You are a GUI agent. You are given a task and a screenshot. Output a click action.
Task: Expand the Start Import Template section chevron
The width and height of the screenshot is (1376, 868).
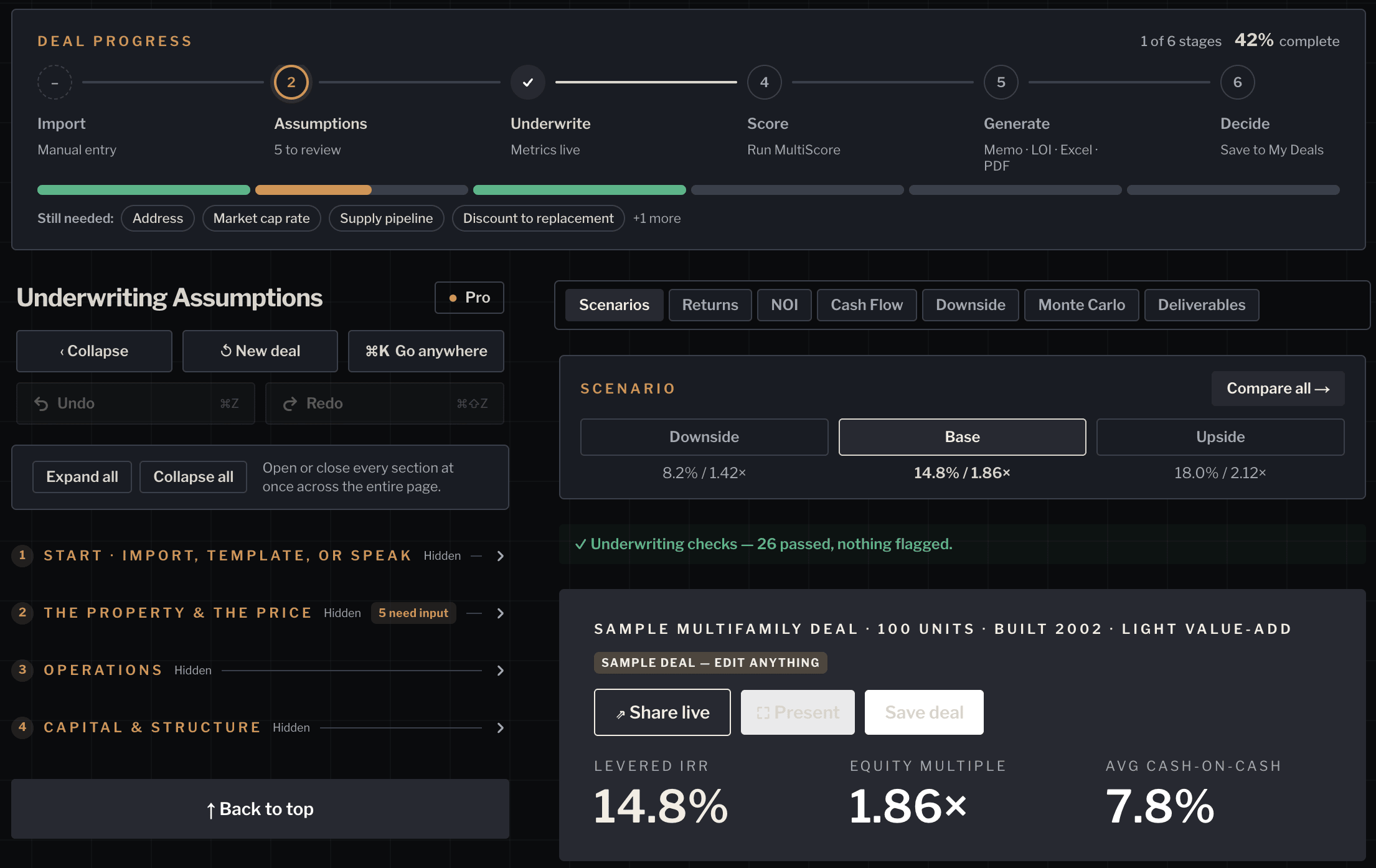pyautogui.click(x=501, y=556)
